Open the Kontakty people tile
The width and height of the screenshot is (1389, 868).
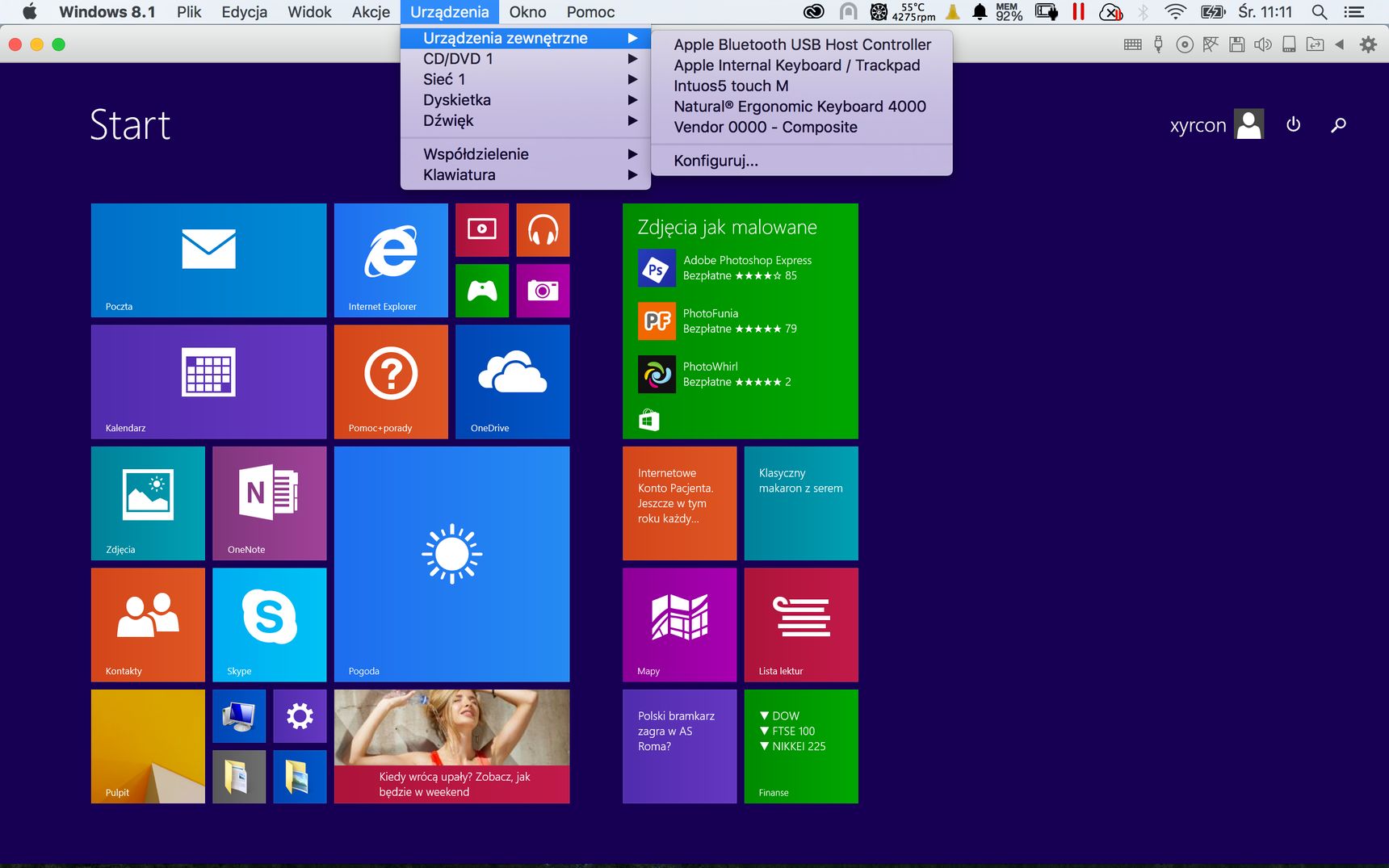click(148, 625)
